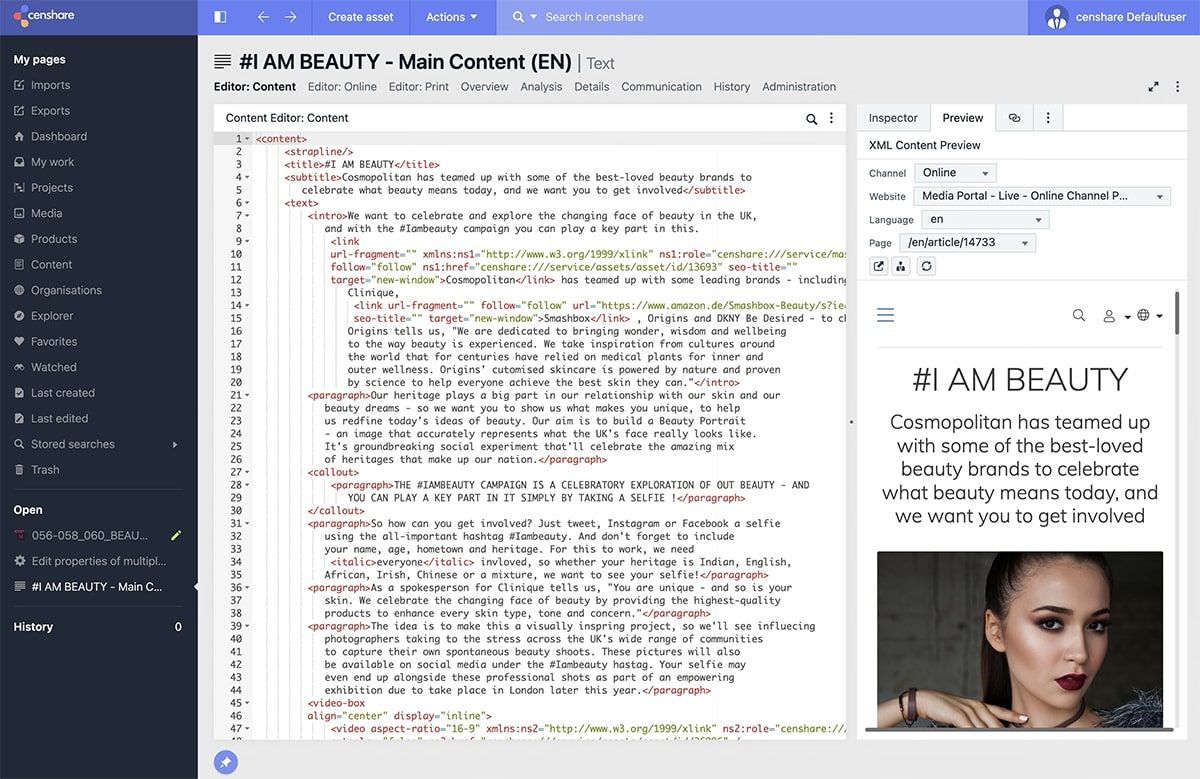Open the Content page in sidebar
The image size is (1200, 779).
click(x=51, y=265)
